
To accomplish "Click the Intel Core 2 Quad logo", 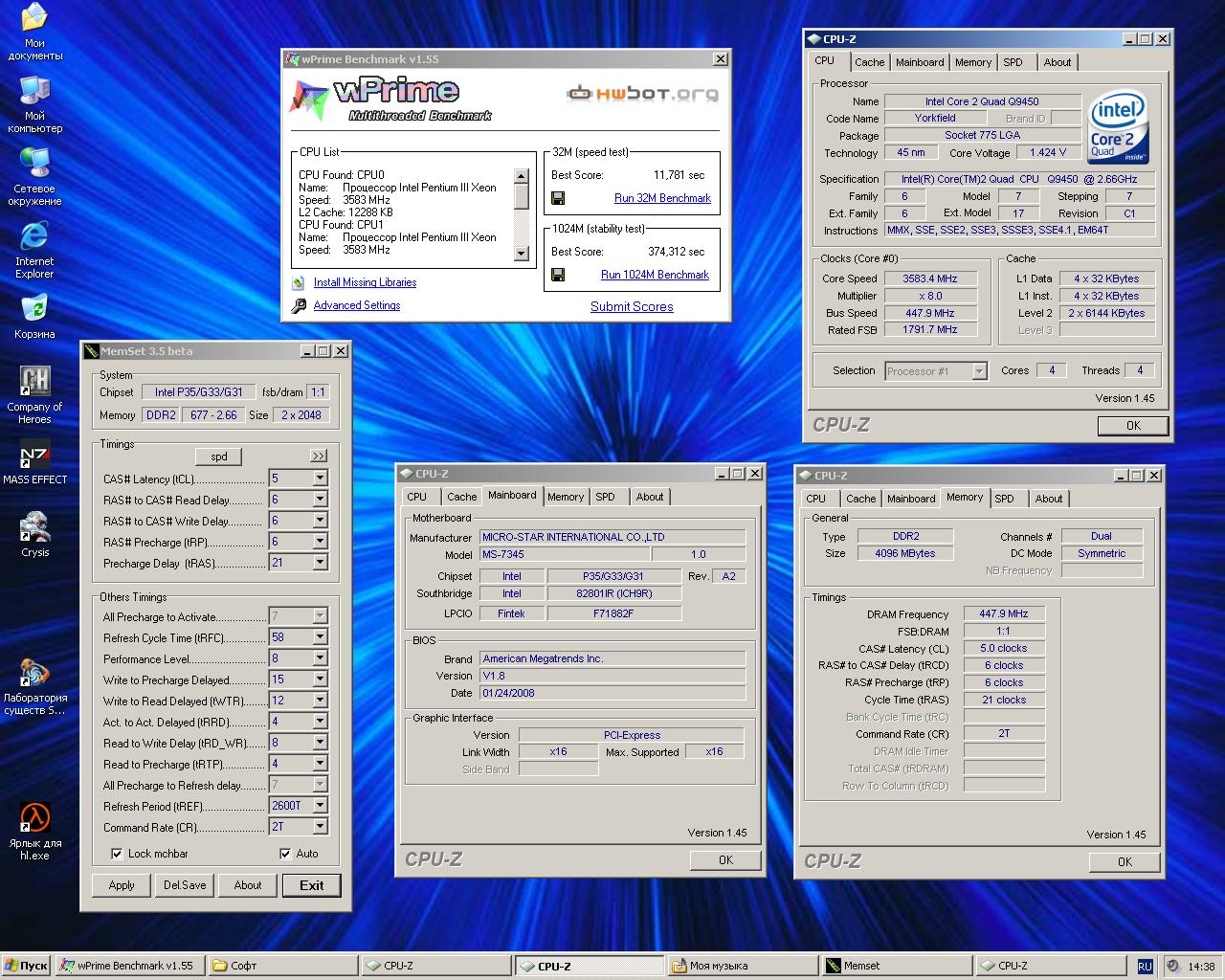I will pos(1118,128).
